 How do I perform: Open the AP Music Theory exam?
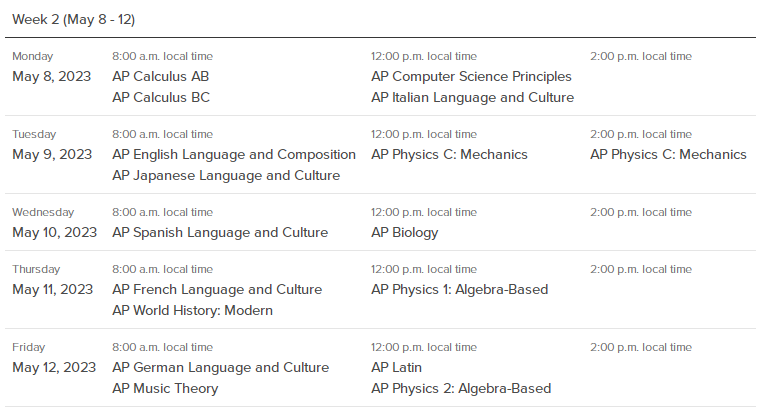165,388
